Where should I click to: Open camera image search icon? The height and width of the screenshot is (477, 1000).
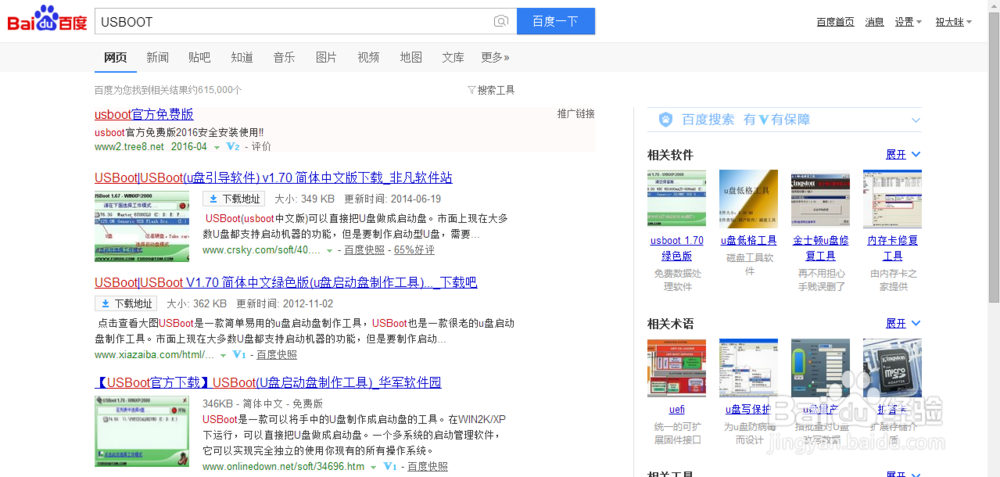tap(501, 22)
